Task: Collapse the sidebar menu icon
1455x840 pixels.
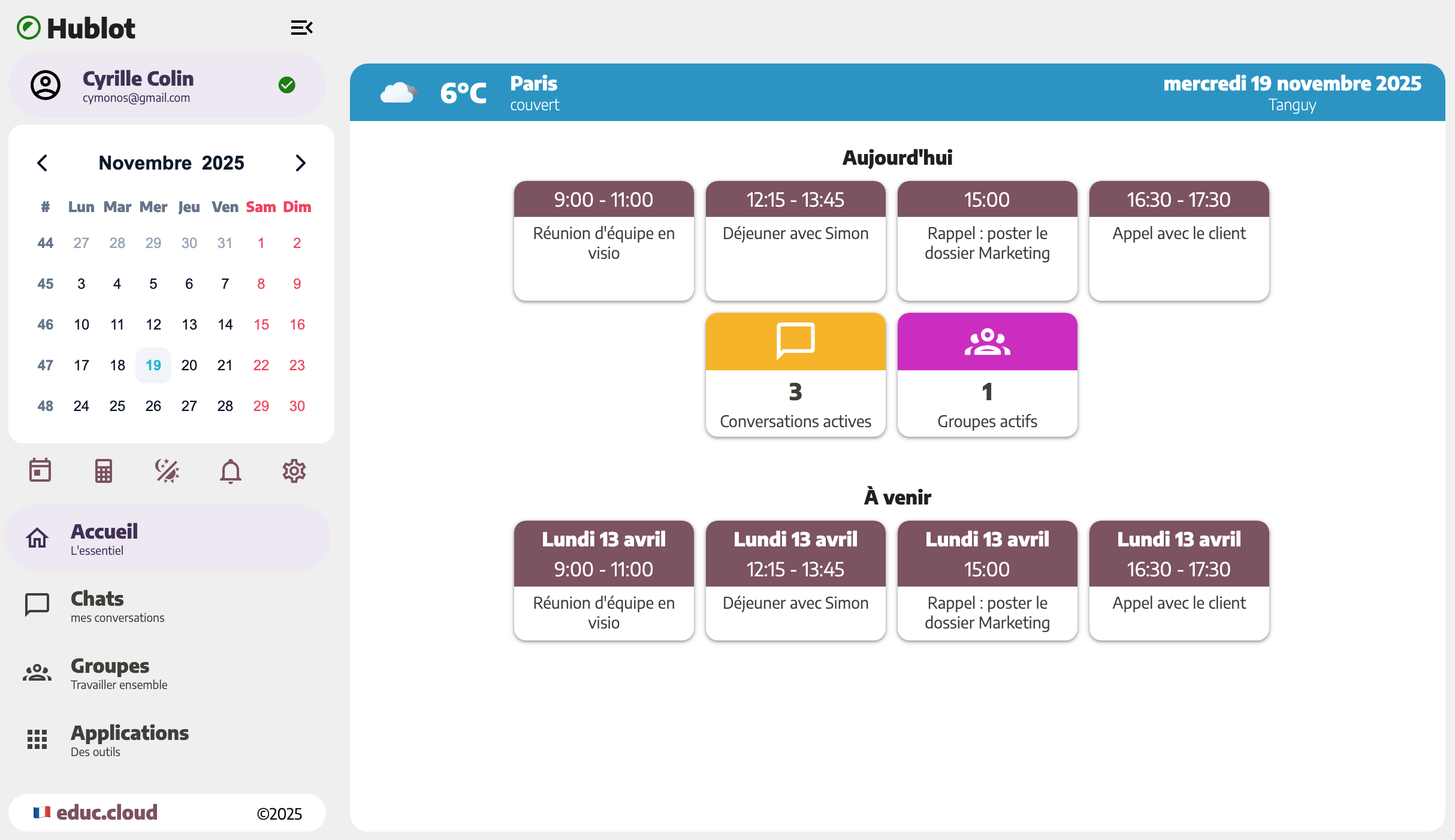Action: pos(301,28)
